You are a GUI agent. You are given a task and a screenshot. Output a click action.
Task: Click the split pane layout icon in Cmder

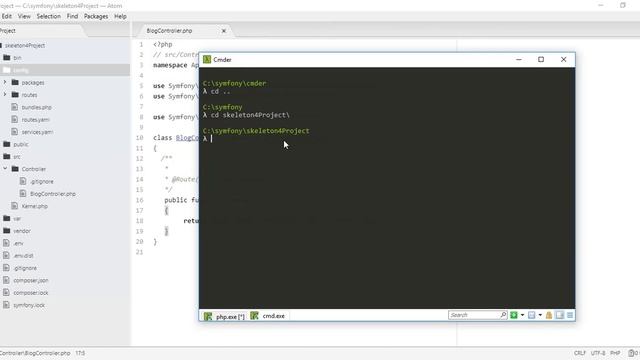tap(560, 315)
